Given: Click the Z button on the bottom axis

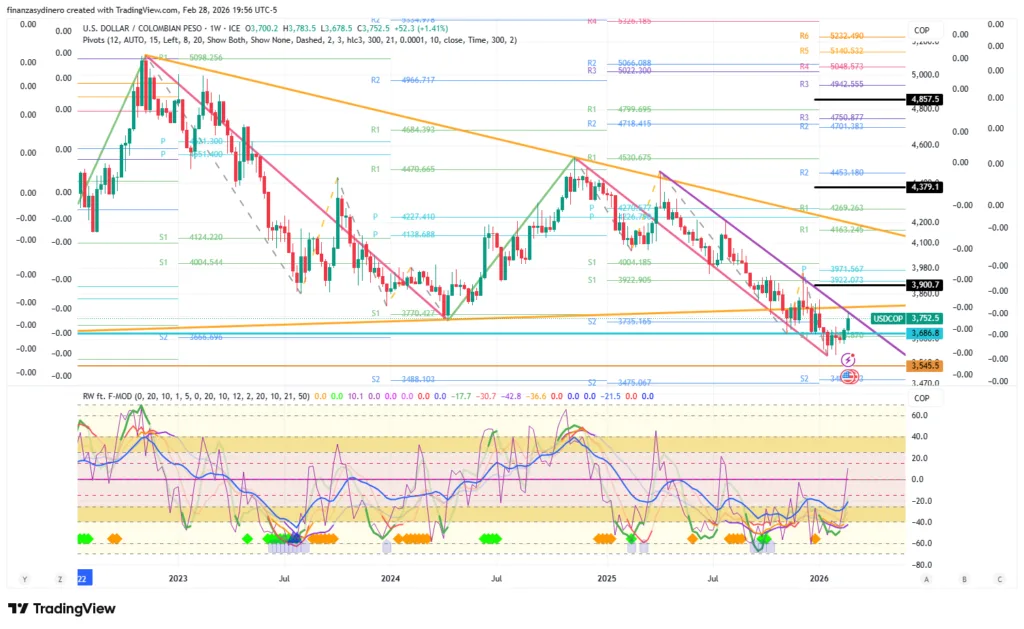Looking at the screenshot, I should click(x=60, y=579).
